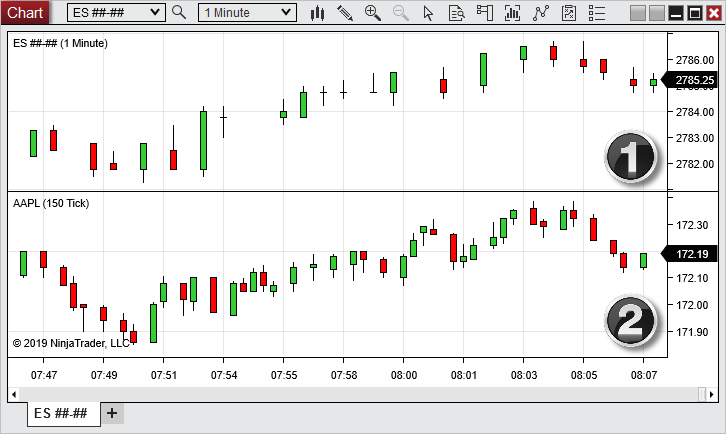Click the 2785.25 price marker on ES axis
This screenshot has width=726, height=434.
tap(692, 80)
